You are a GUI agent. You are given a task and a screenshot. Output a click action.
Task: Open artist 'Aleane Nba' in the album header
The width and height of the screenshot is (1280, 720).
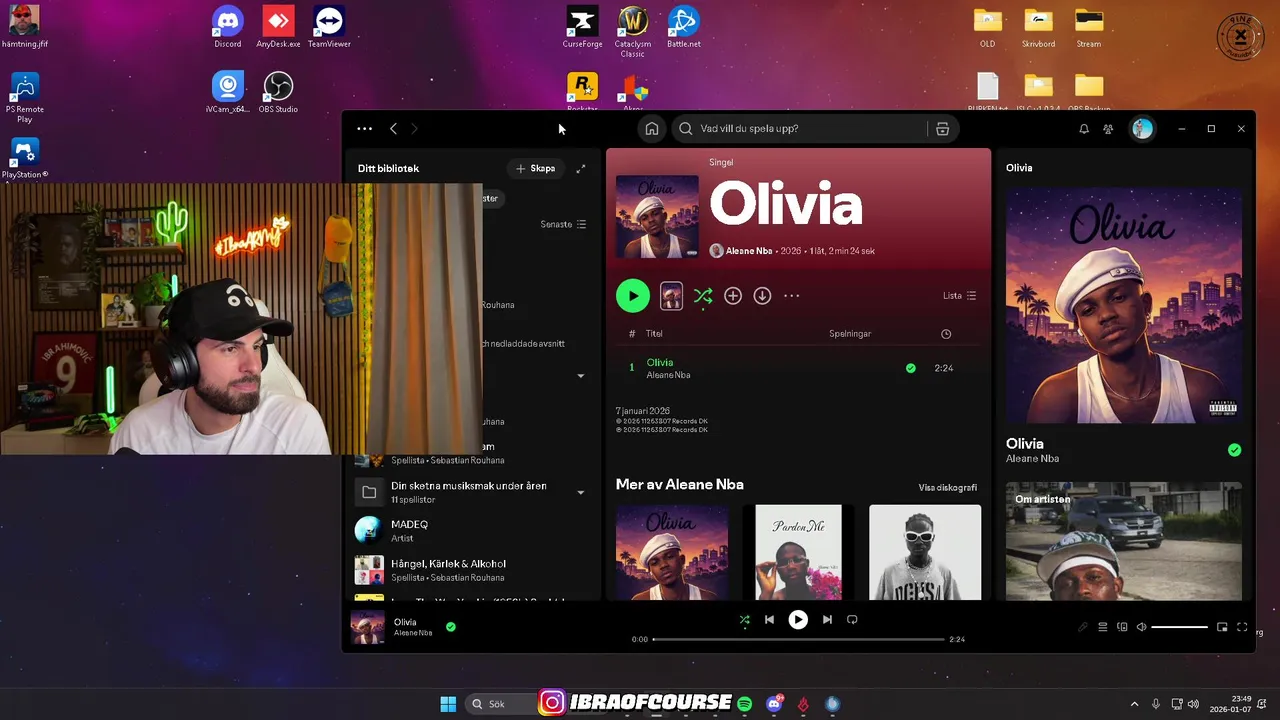(748, 251)
